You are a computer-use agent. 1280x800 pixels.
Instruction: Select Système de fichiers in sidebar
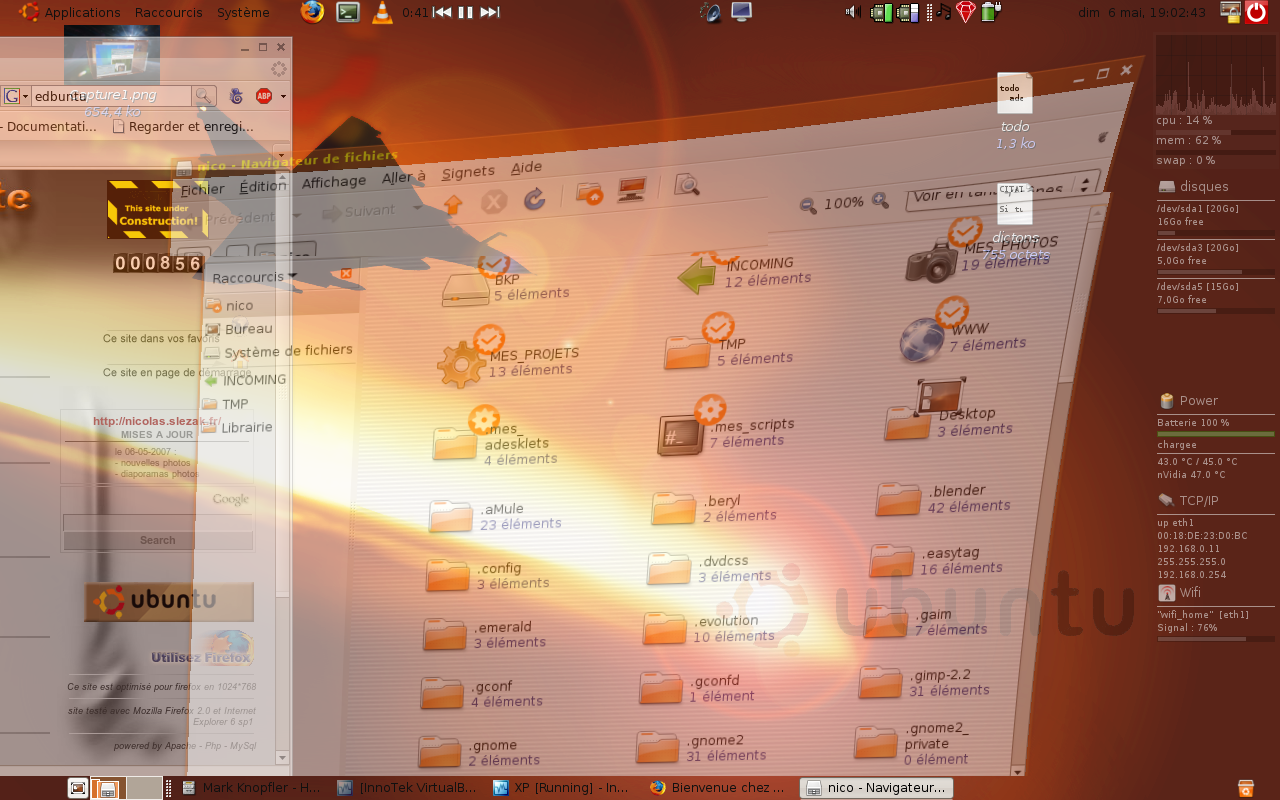pos(278,352)
